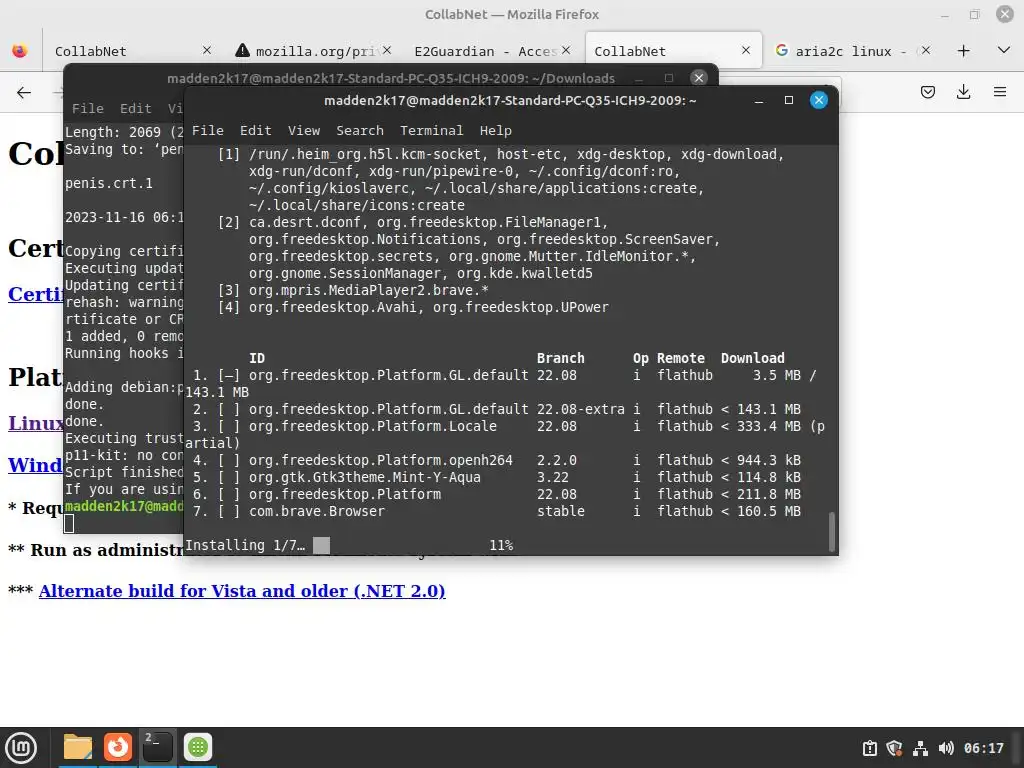Click penis.crt.1 text in Downloads terminal
The width and height of the screenshot is (1024, 768).
tap(109, 184)
